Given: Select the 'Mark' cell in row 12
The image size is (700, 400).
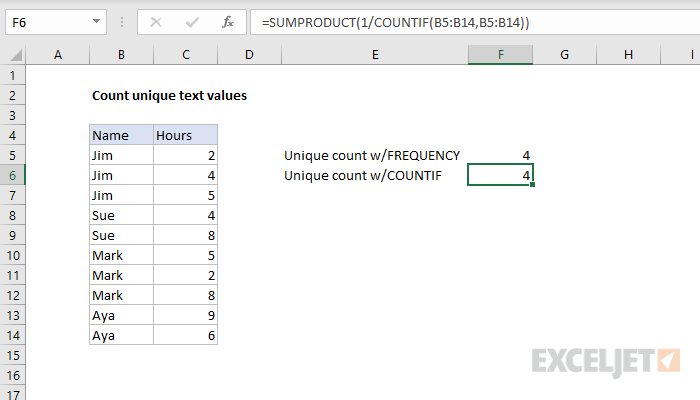Looking at the screenshot, I should 121,295.
